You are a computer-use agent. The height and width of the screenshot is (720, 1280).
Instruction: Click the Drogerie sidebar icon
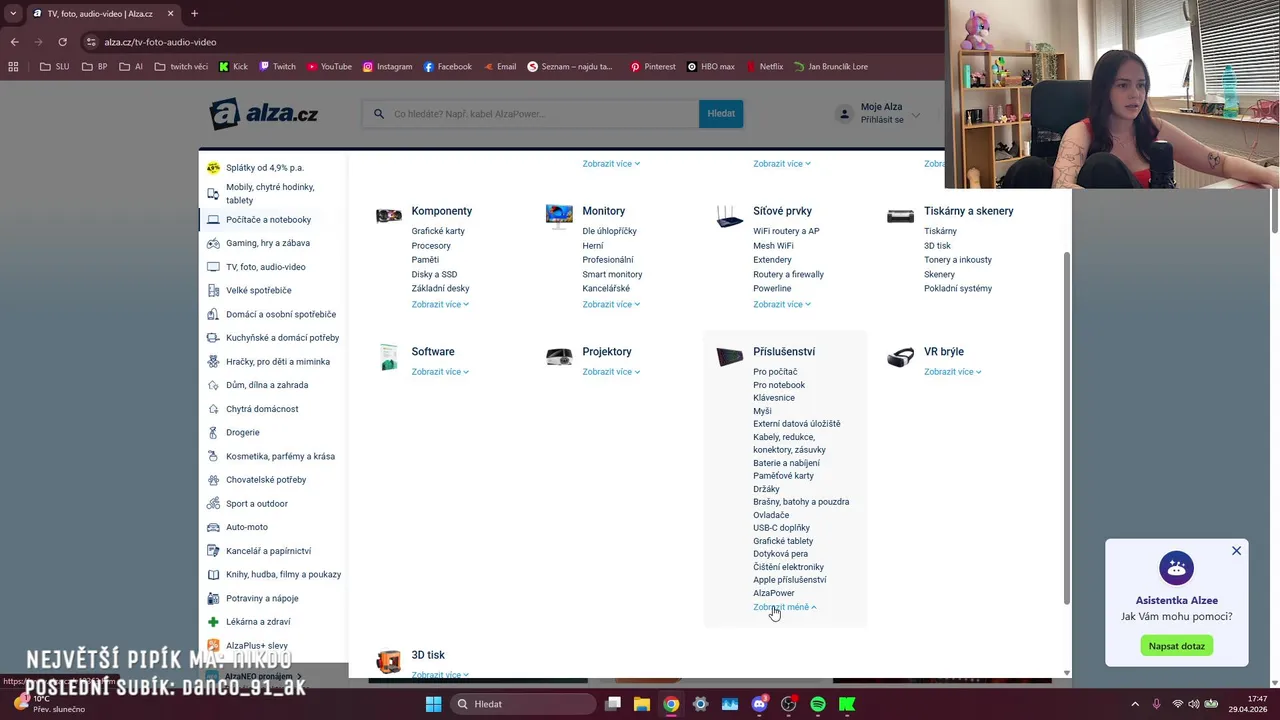tap(213, 432)
